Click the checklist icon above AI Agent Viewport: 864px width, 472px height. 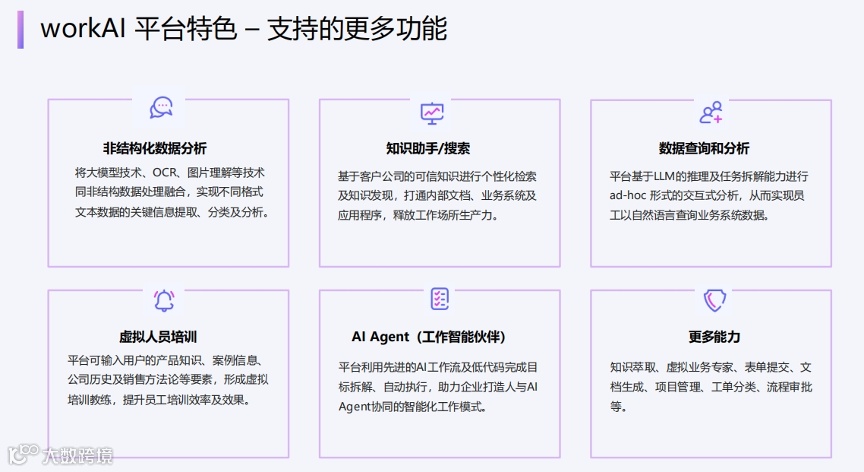[439, 299]
